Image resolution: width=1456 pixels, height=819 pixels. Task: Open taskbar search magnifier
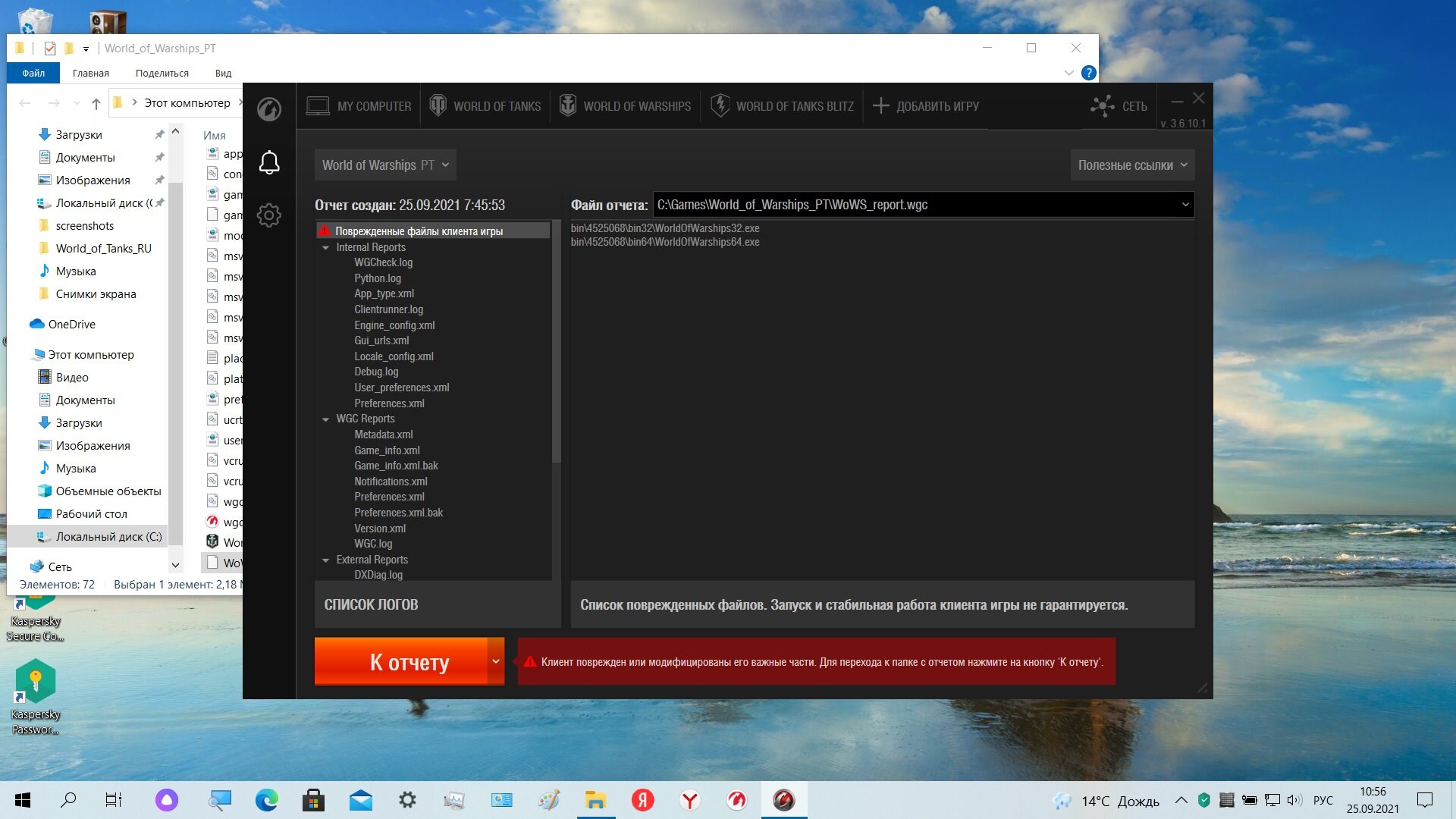(x=68, y=800)
